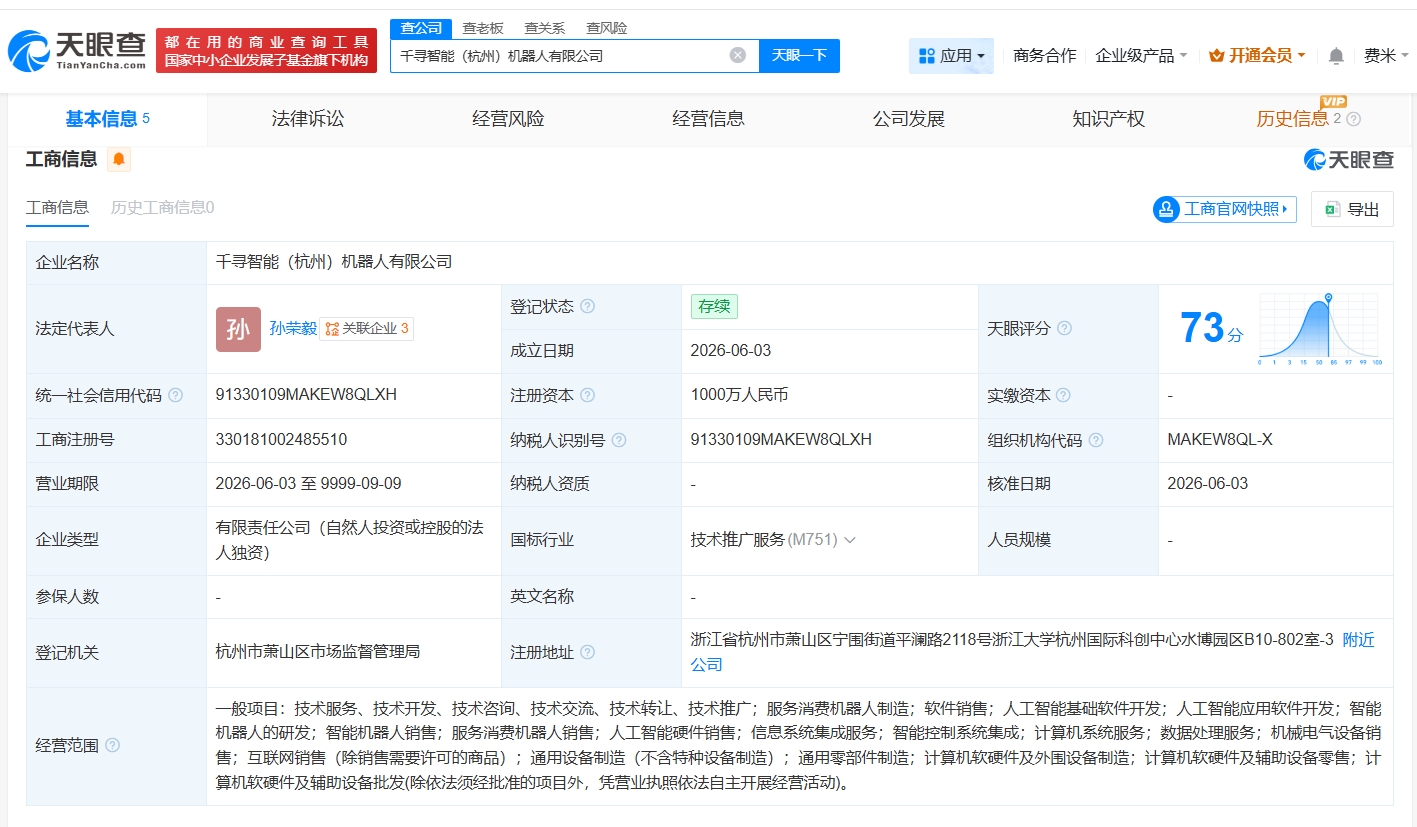The height and width of the screenshot is (827, 1417).
Task: Click the help icon next to 实缴资本
Action: click(x=1063, y=395)
